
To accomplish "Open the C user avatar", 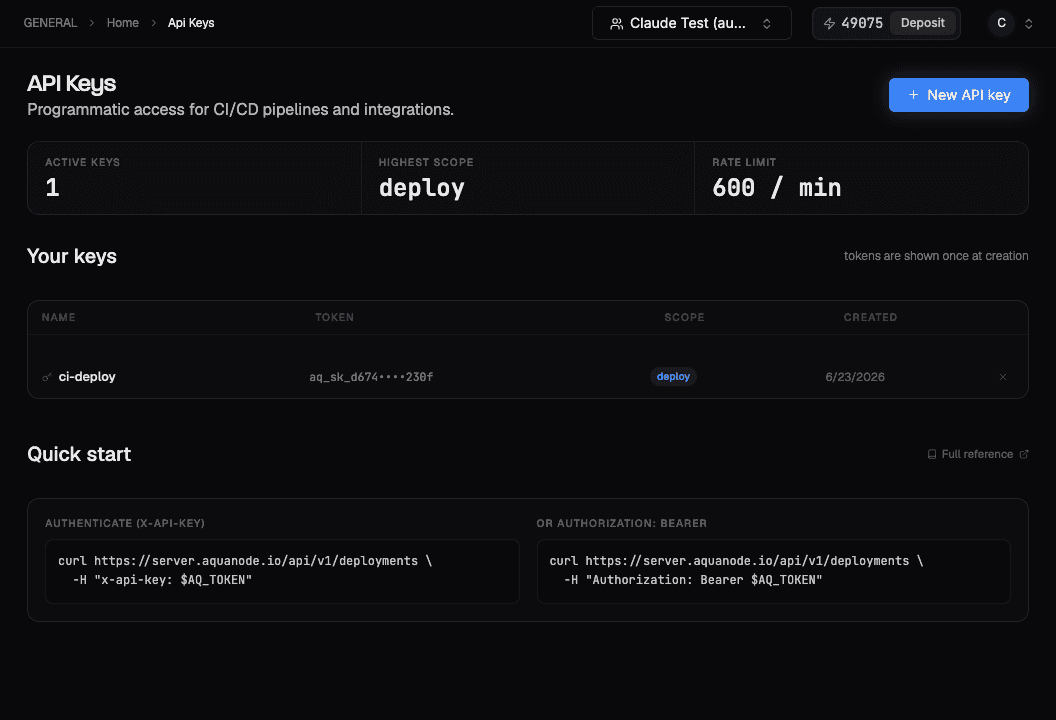I will tap(1001, 23).
